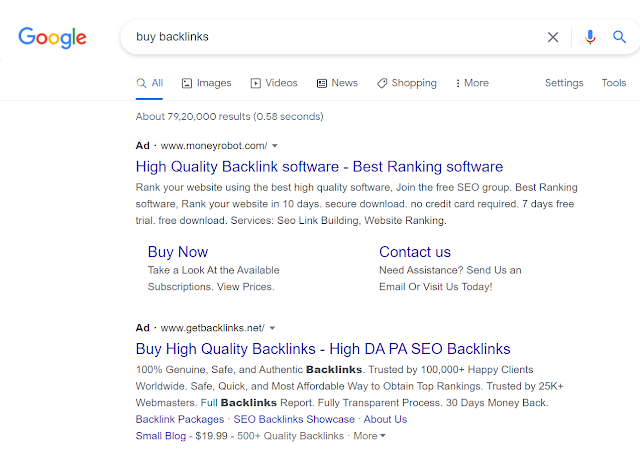The width and height of the screenshot is (640, 460).
Task: Click 'Take a Look At the Available' description
Action: tap(213, 270)
